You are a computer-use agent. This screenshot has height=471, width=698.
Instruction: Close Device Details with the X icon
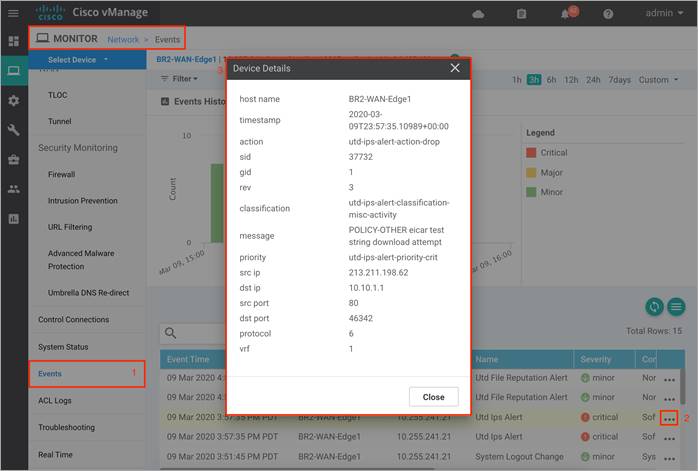pos(455,68)
